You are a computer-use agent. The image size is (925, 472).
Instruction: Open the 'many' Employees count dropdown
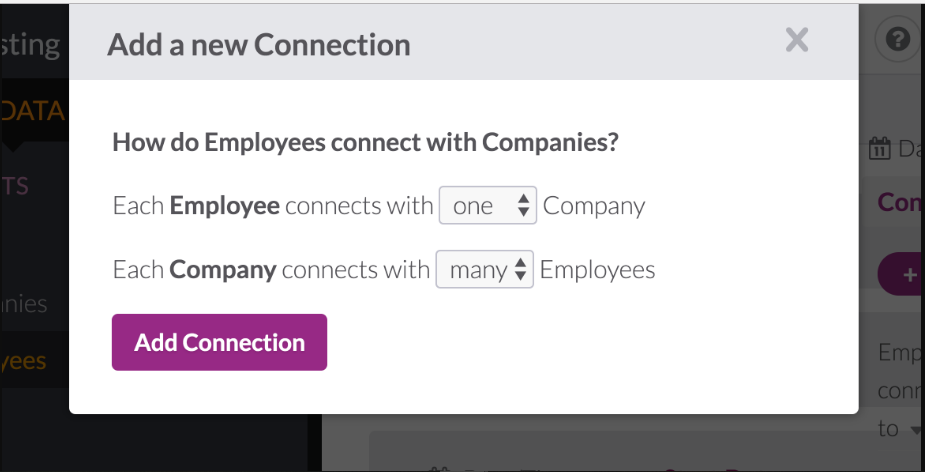tap(484, 270)
